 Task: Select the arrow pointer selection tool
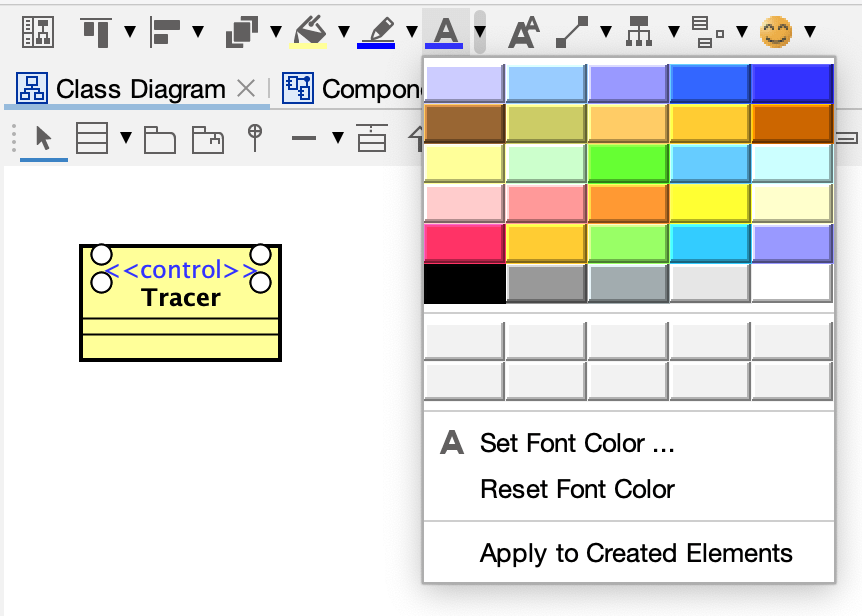(43, 138)
